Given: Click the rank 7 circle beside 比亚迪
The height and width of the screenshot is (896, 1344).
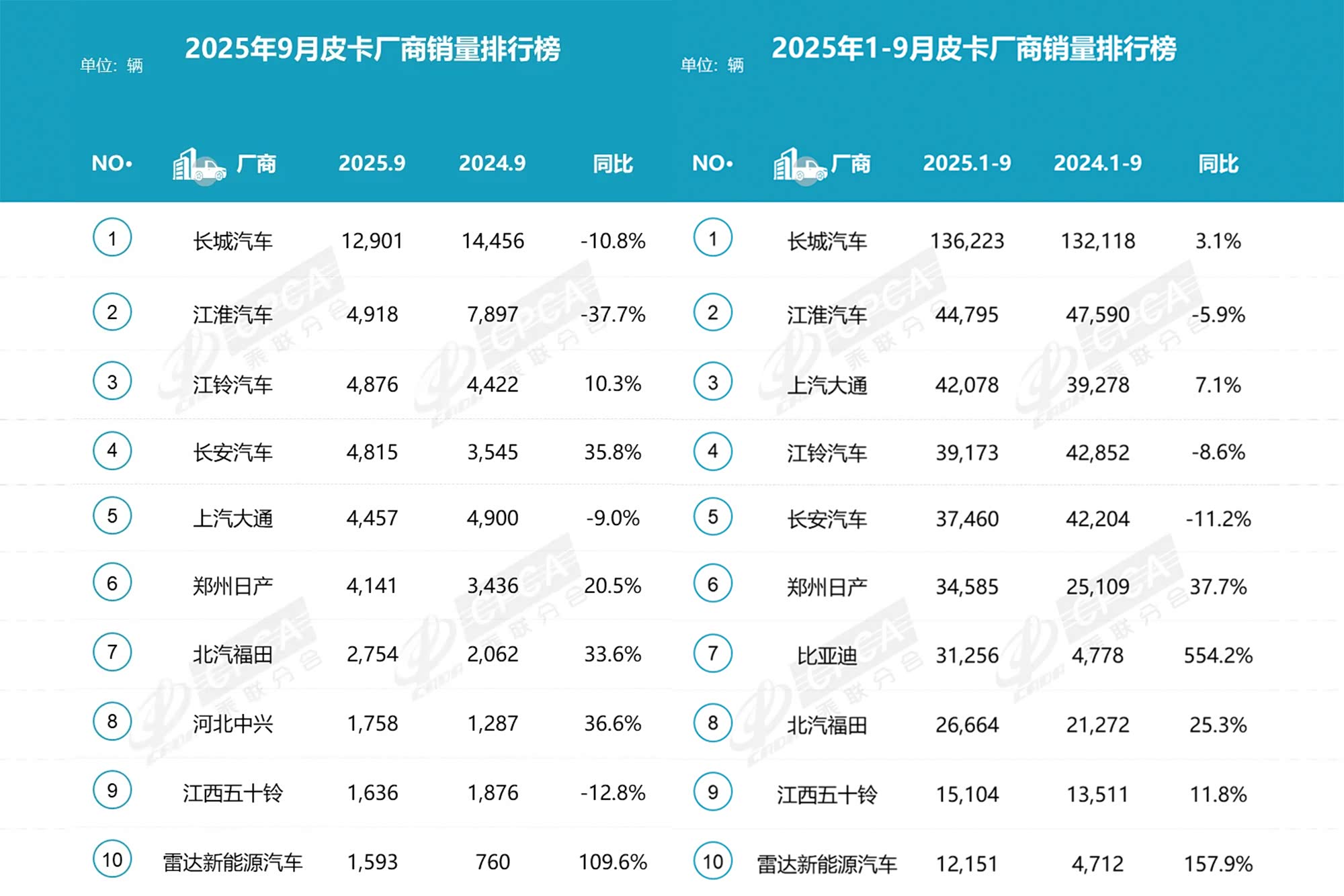Looking at the screenshot, I should 713,653.
